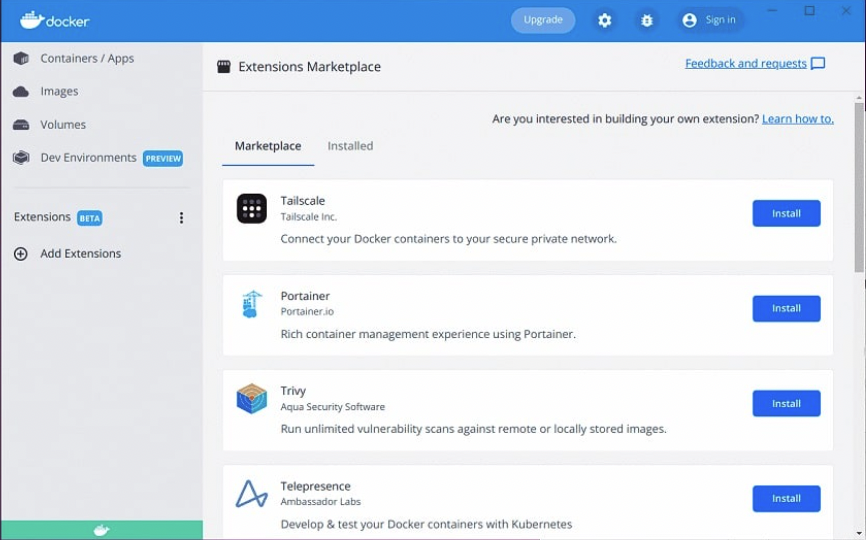This screenshot has height=540, width=866.
Task: Click the whale icon in green status bar
Action: pyautogui.click(x=102, y=531)
